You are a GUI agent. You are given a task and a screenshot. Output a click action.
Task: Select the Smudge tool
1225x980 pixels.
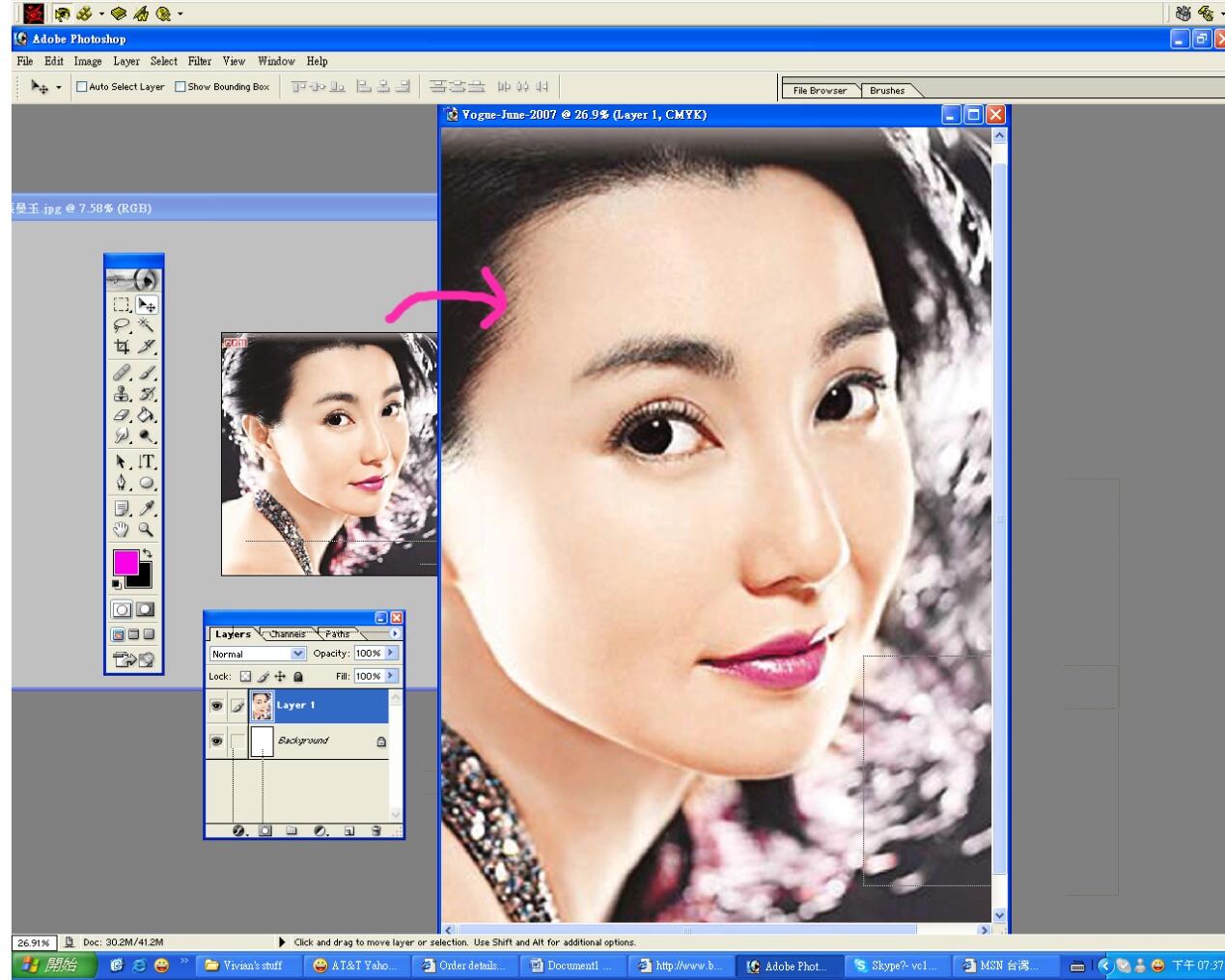coord(122,435)
